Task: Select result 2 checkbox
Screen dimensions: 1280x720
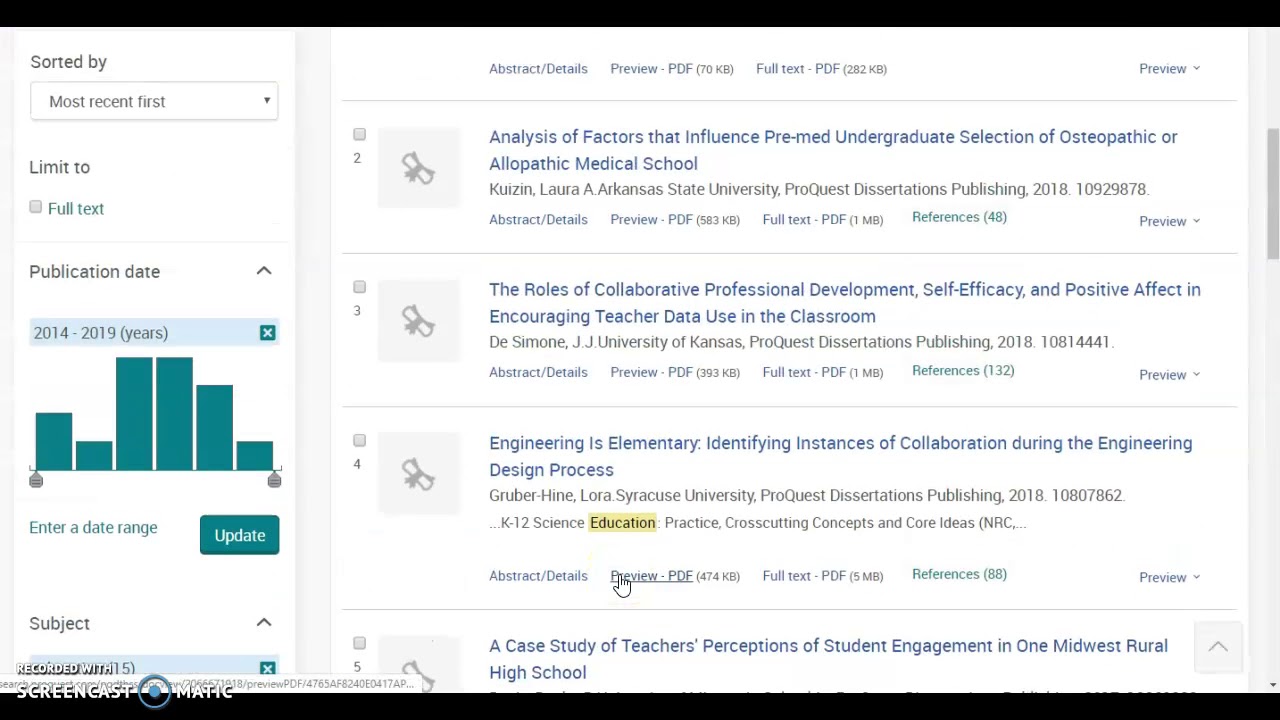Action: (359, 134)
